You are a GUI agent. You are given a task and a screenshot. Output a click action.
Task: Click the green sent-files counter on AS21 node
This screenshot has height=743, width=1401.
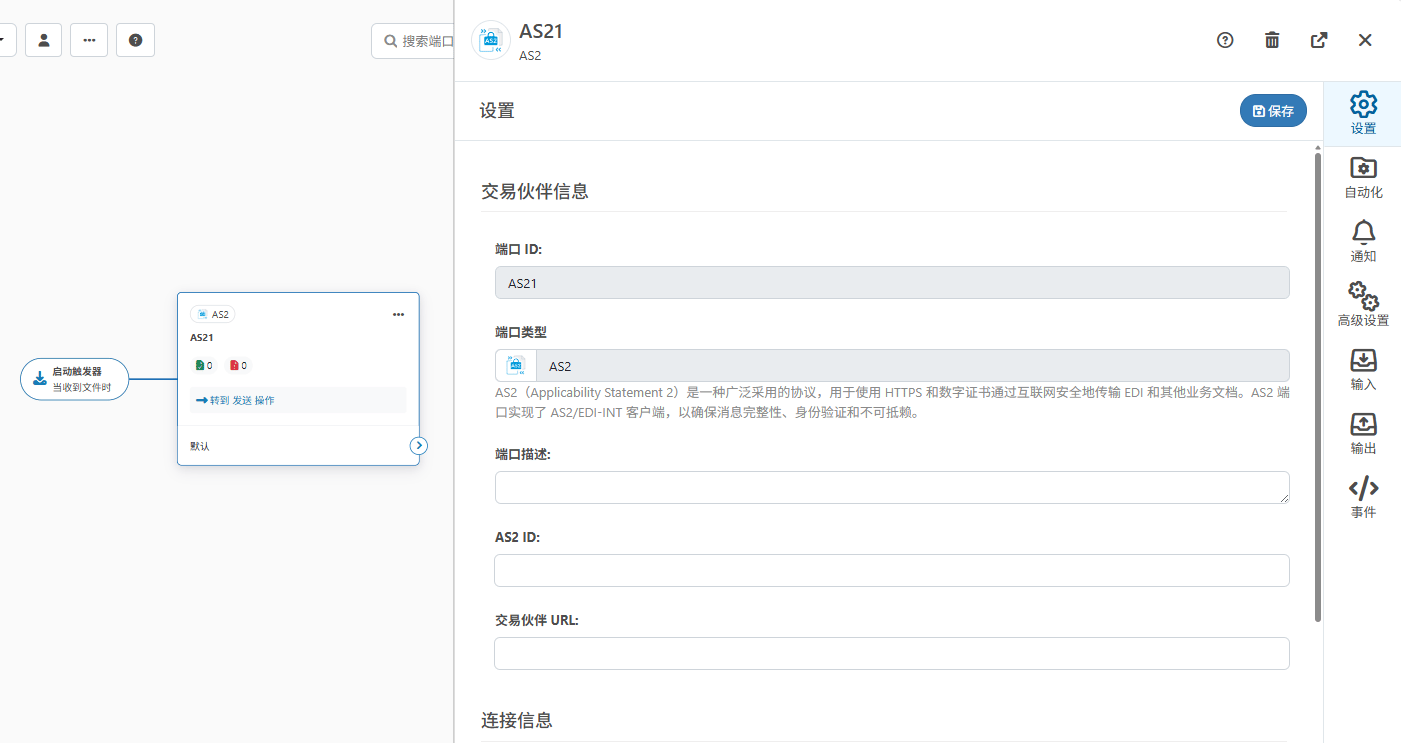[x=204, y=366]
